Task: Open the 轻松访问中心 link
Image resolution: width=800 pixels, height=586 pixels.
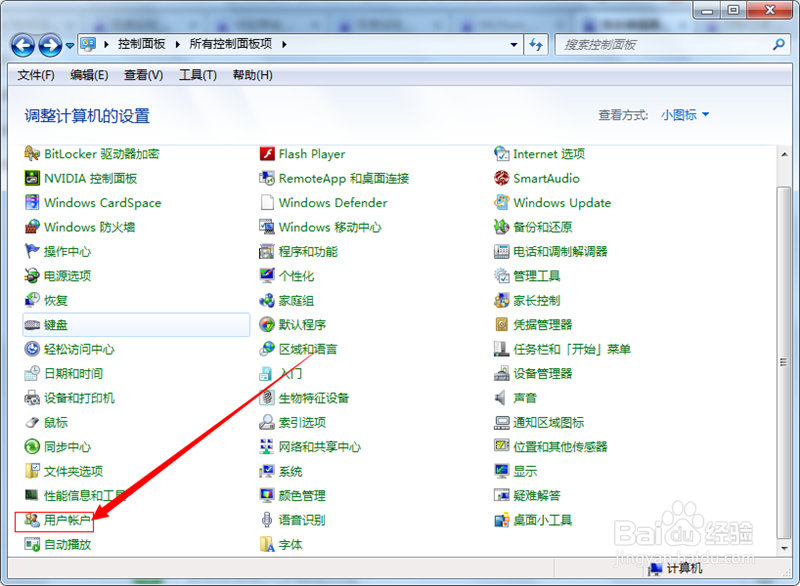Action: click(x=79, y=349)
